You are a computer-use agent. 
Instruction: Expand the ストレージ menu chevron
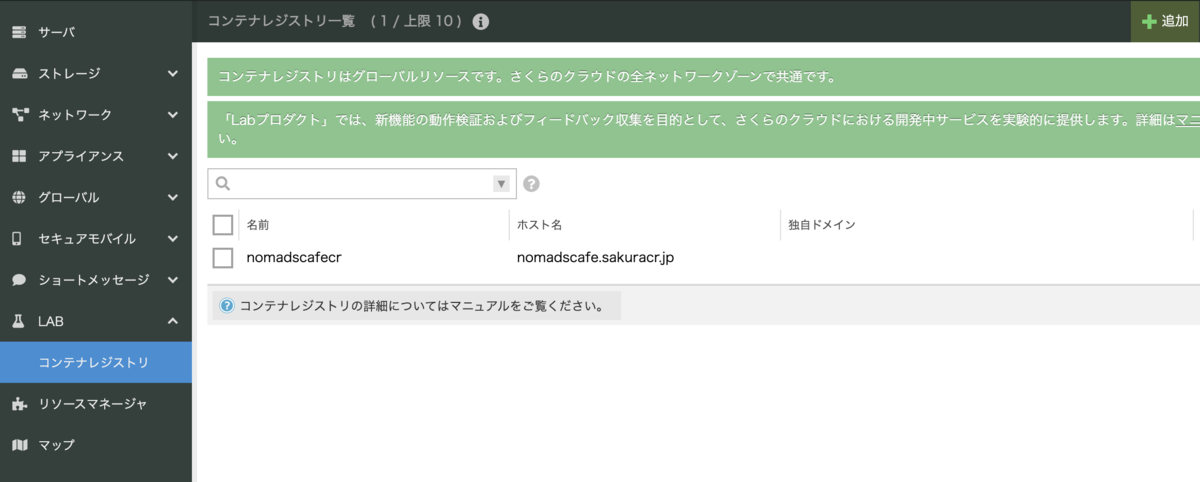(173, 73)
